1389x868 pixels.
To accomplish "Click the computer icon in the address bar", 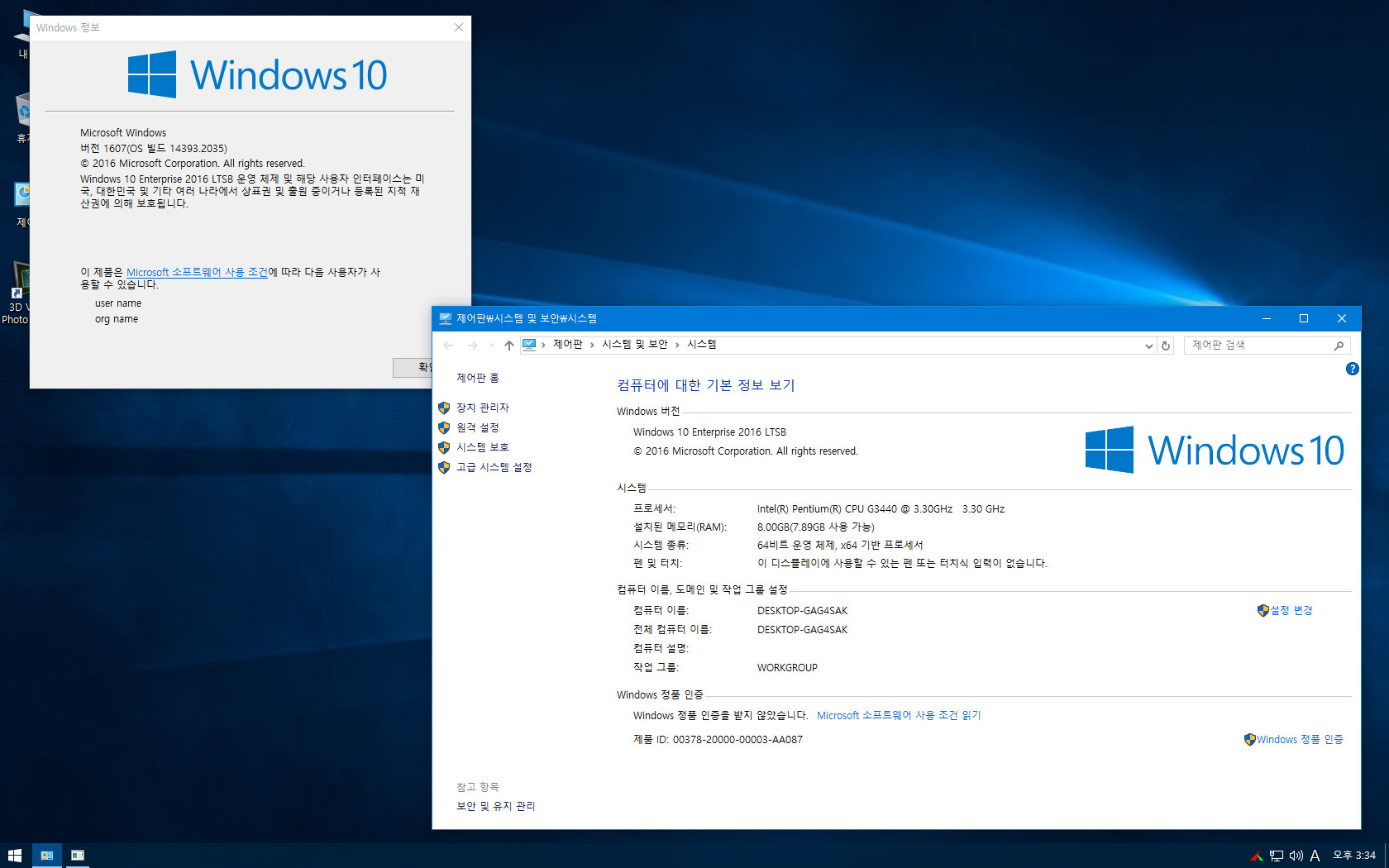I will pyautogui.click(x=529, y=345).
